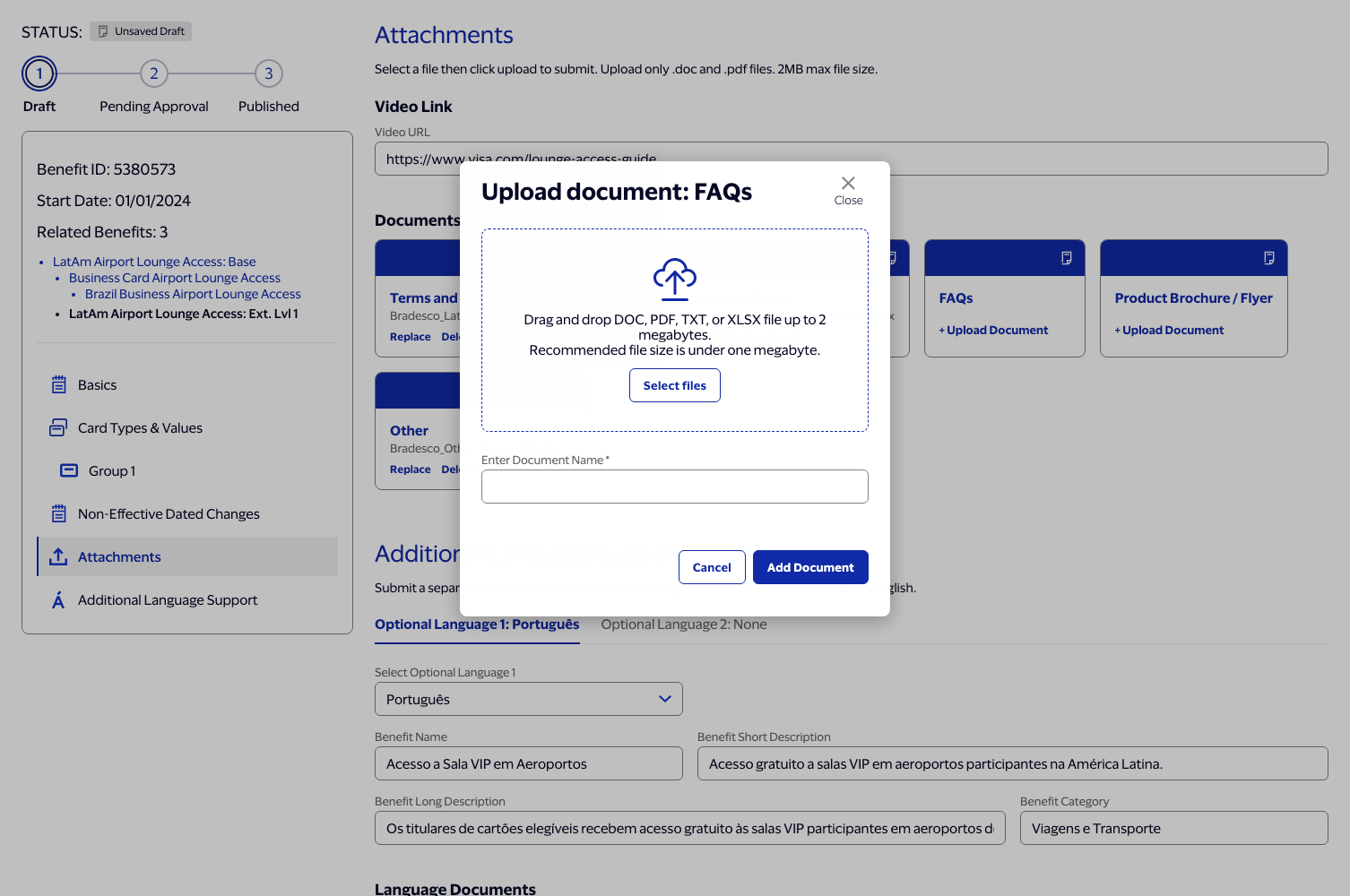The height and width of the screenshot is (896, 1350).
Task: Open Business Card Airport Lounge Access link
Action: click(x=175, y=278)
